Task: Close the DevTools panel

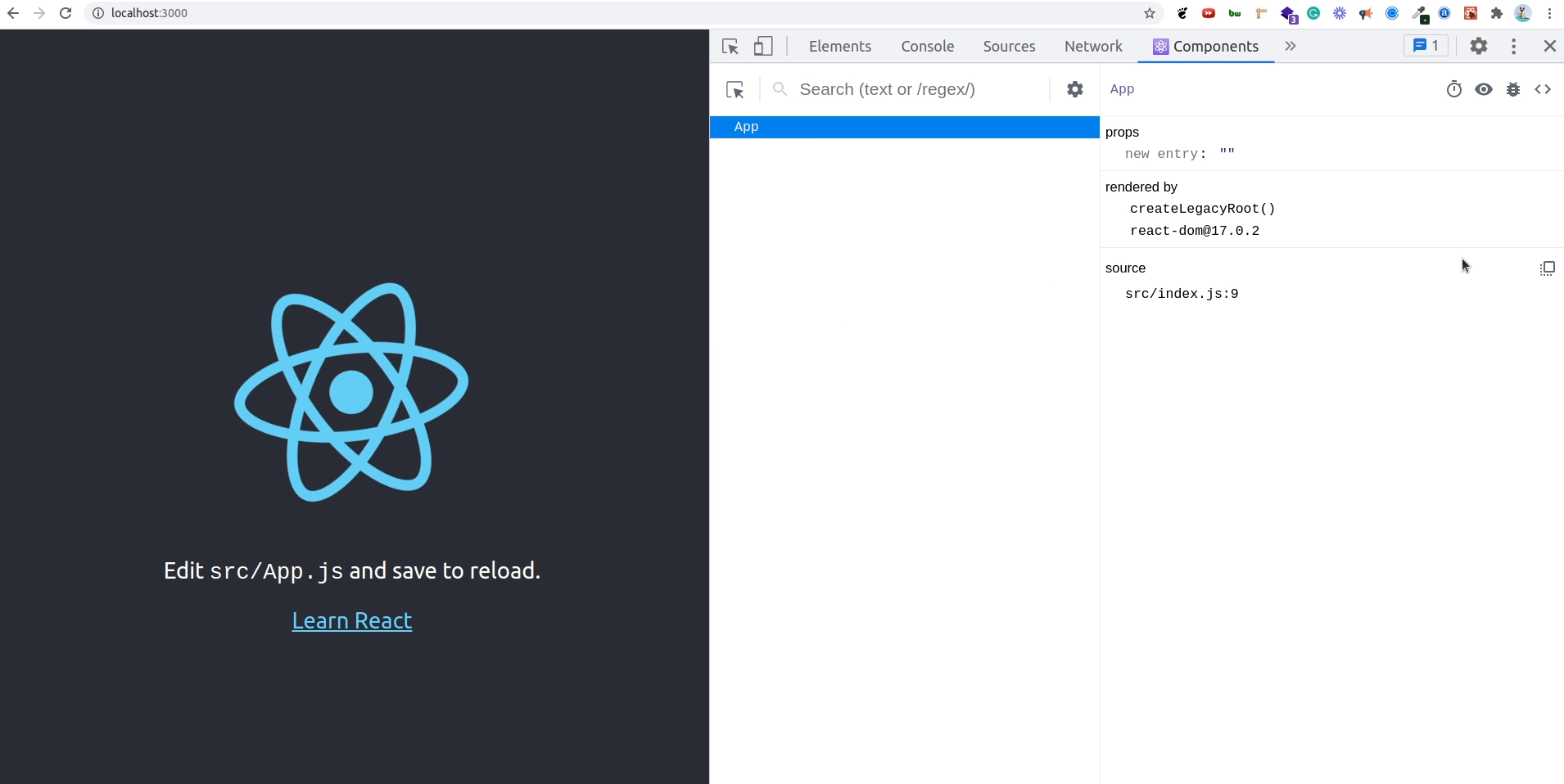Action: [x=1550, y=47]
